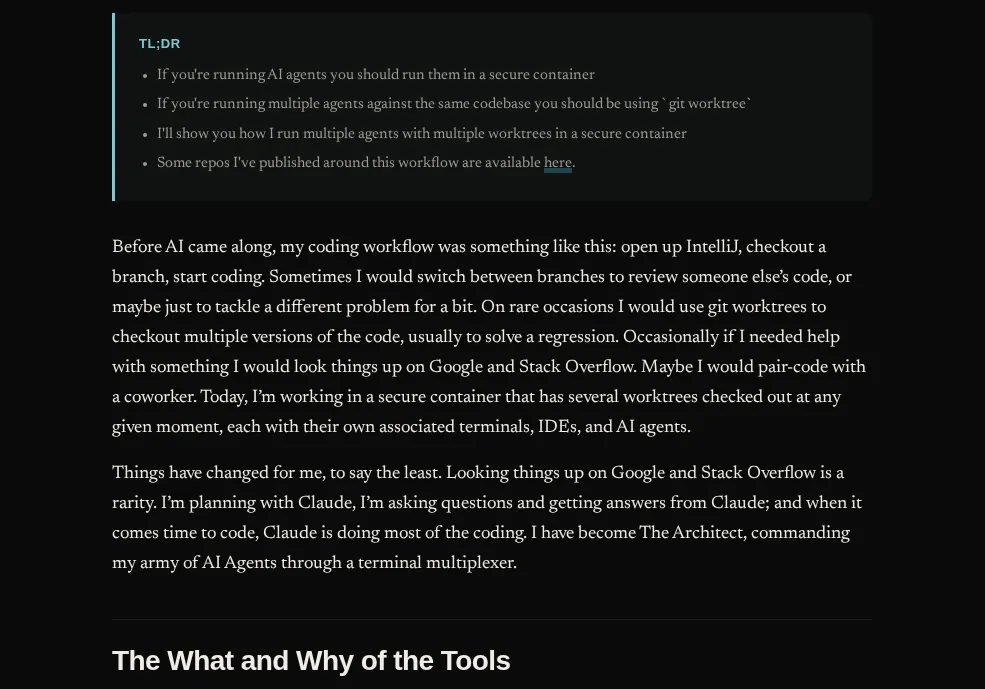Click the third bullet starting 'I'll show you'
985x689 pixels.
[x=421, y=134]
